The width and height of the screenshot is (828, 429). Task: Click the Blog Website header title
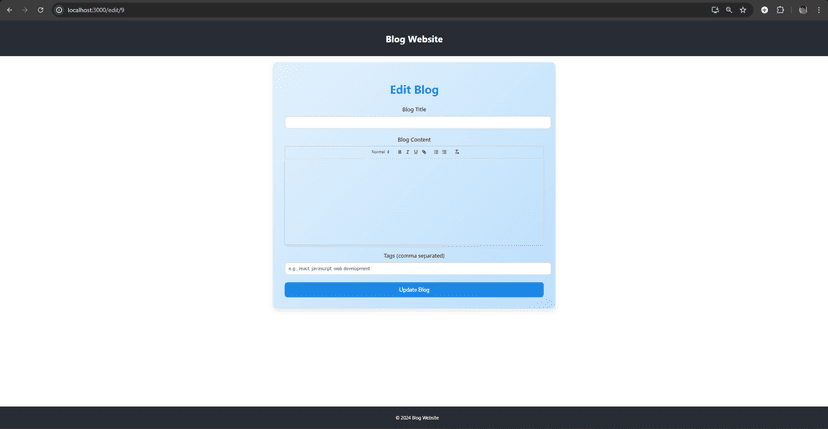point(414,39)
